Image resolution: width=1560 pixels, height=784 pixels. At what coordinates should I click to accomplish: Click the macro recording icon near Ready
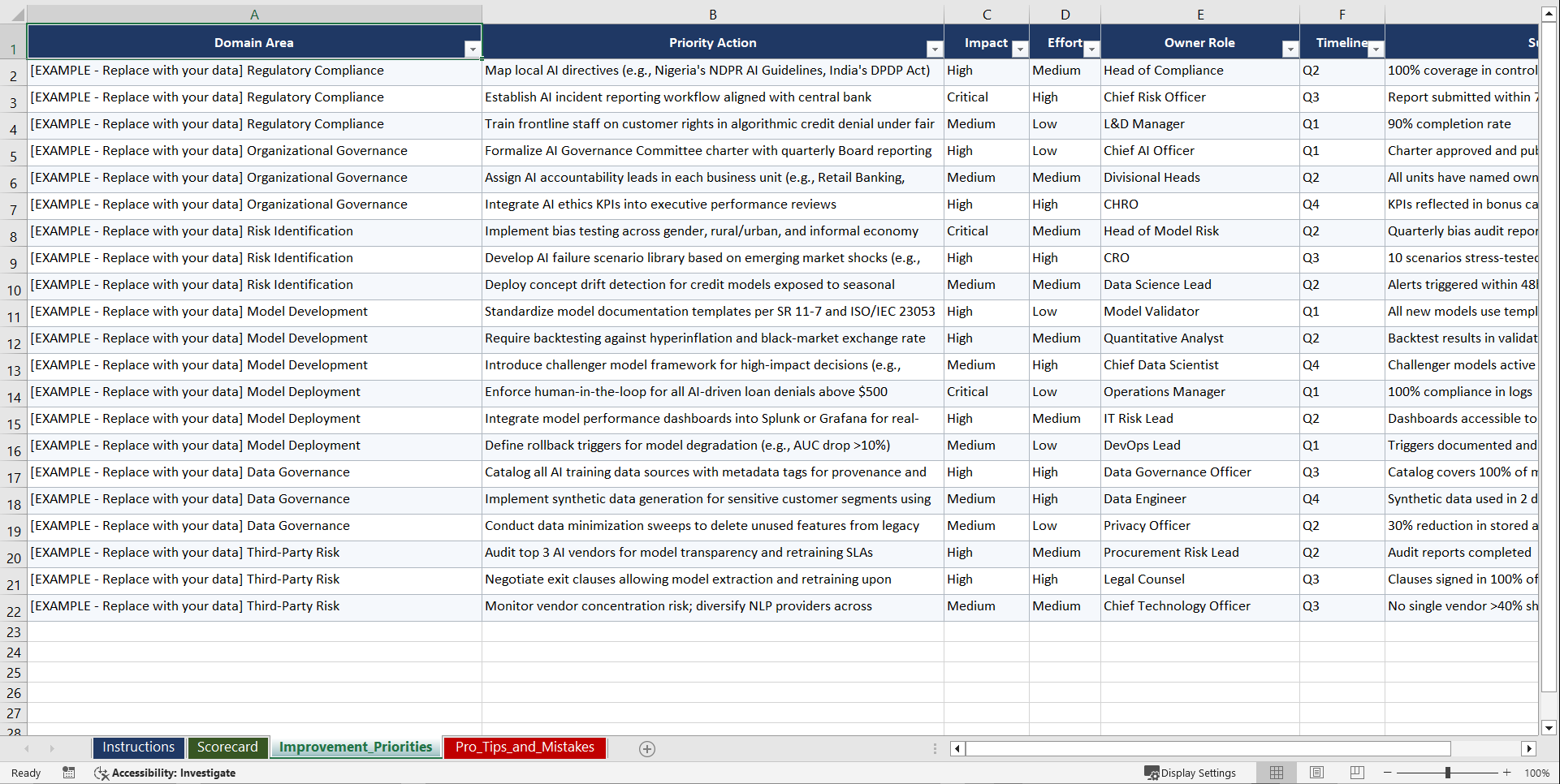[x=69, y=773]
